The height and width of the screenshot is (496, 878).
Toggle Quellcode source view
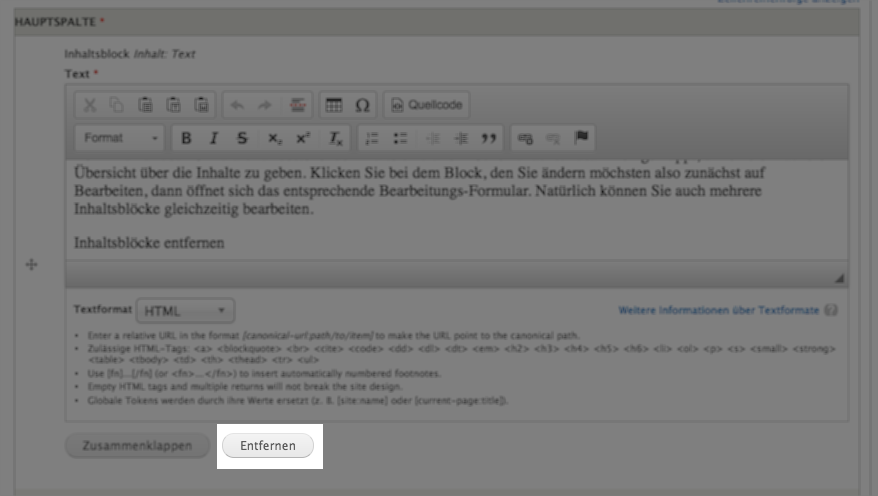427,105
